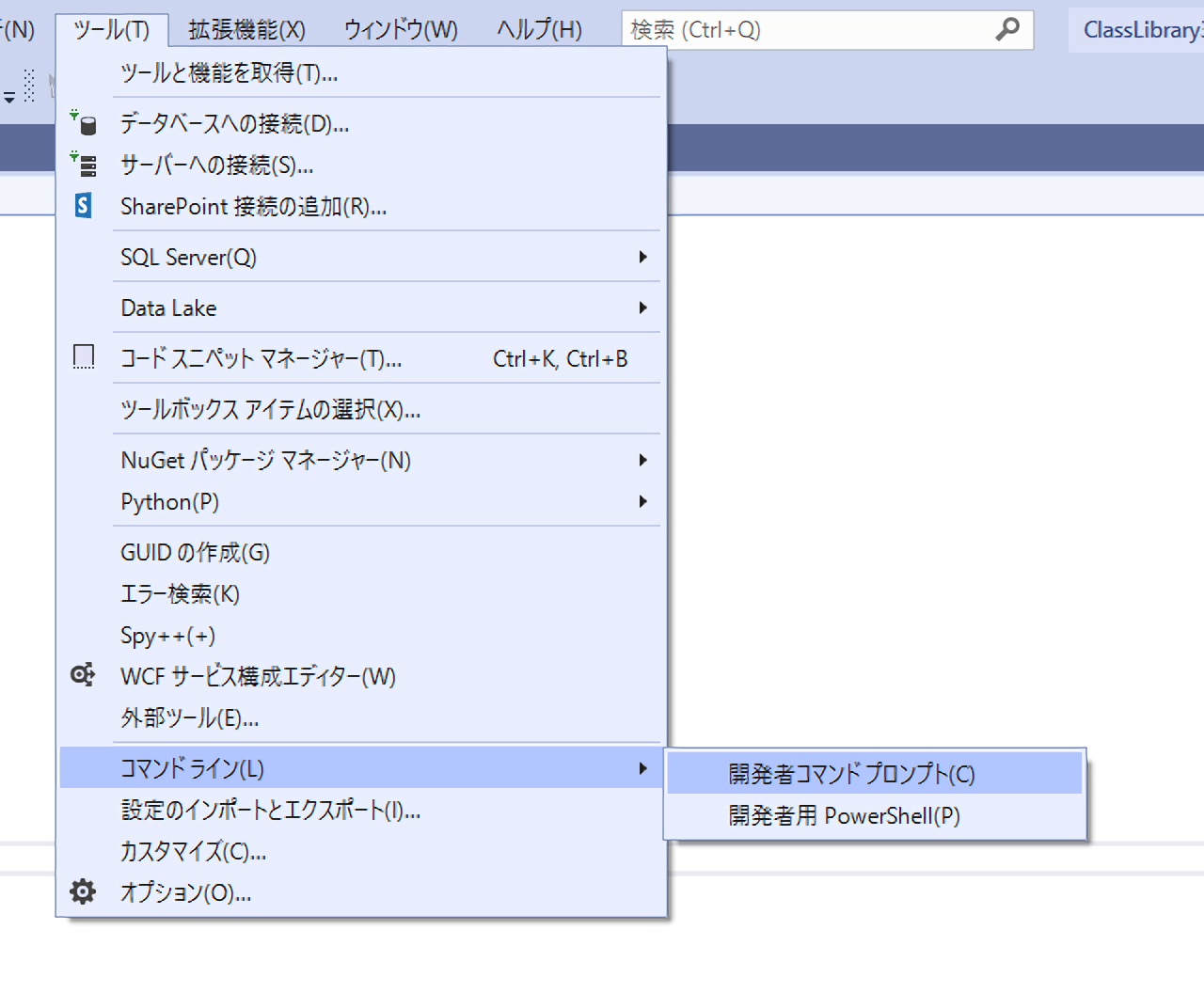Open the ウィンドウ menu
Screen dimensions: 1204x993
point(401,30)
